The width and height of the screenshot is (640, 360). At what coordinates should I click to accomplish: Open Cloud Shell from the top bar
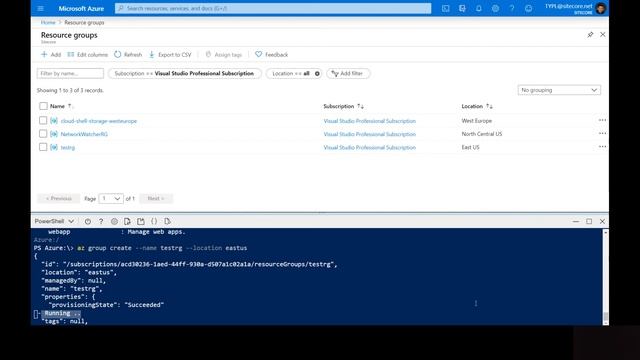(x=445, y=8)
